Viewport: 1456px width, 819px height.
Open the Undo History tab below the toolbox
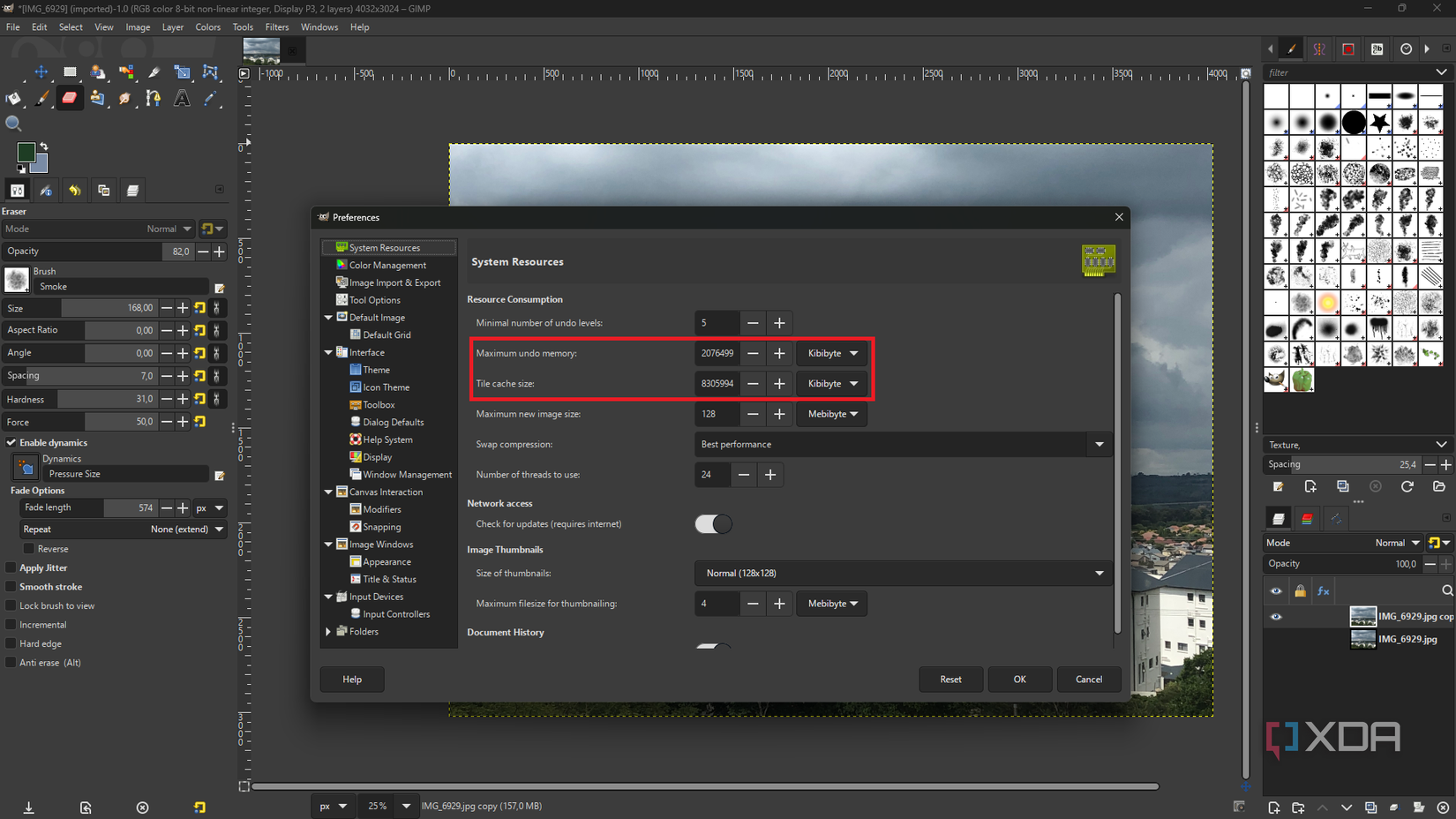pyautogui.click(x=75, y=190)
